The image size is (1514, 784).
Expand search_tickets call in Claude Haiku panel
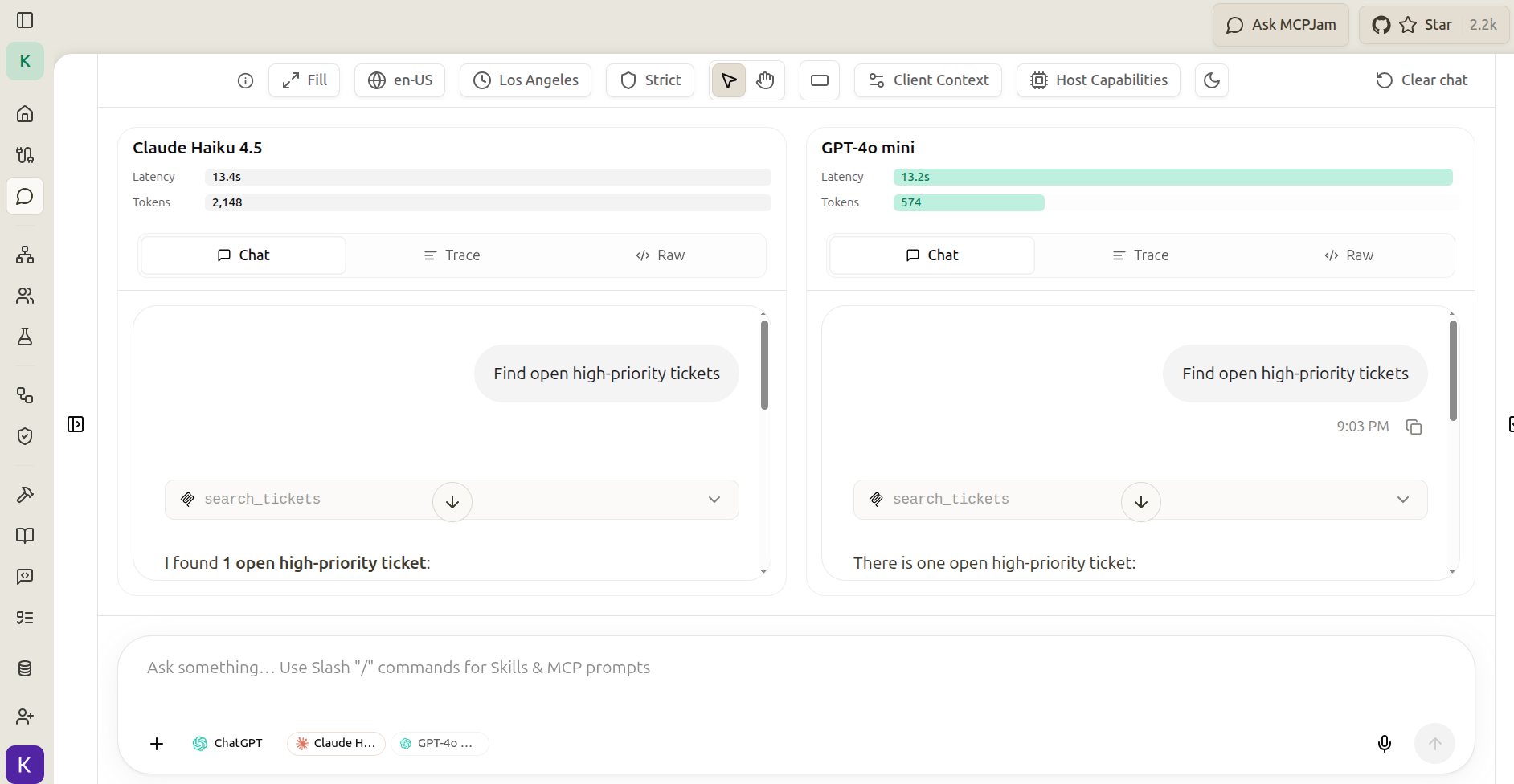tap(714, 500)
